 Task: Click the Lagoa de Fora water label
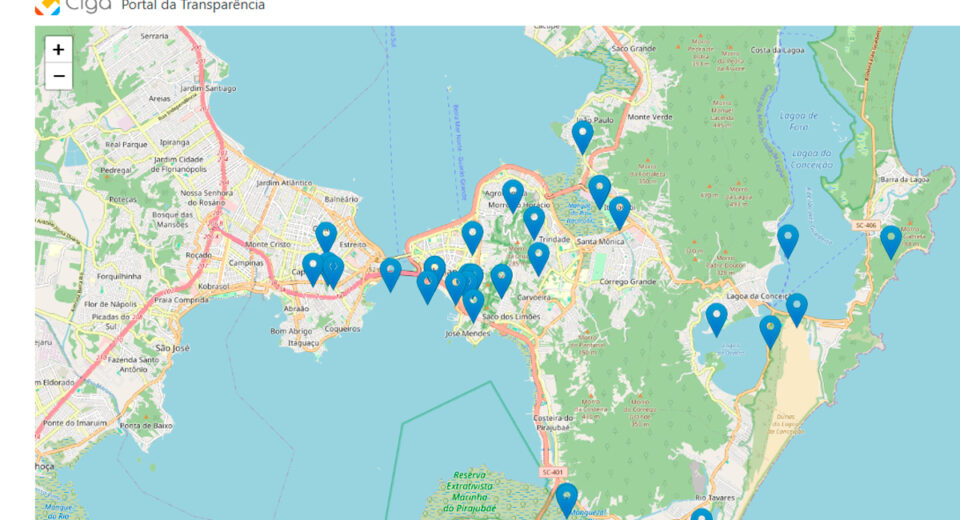[798, 121]
